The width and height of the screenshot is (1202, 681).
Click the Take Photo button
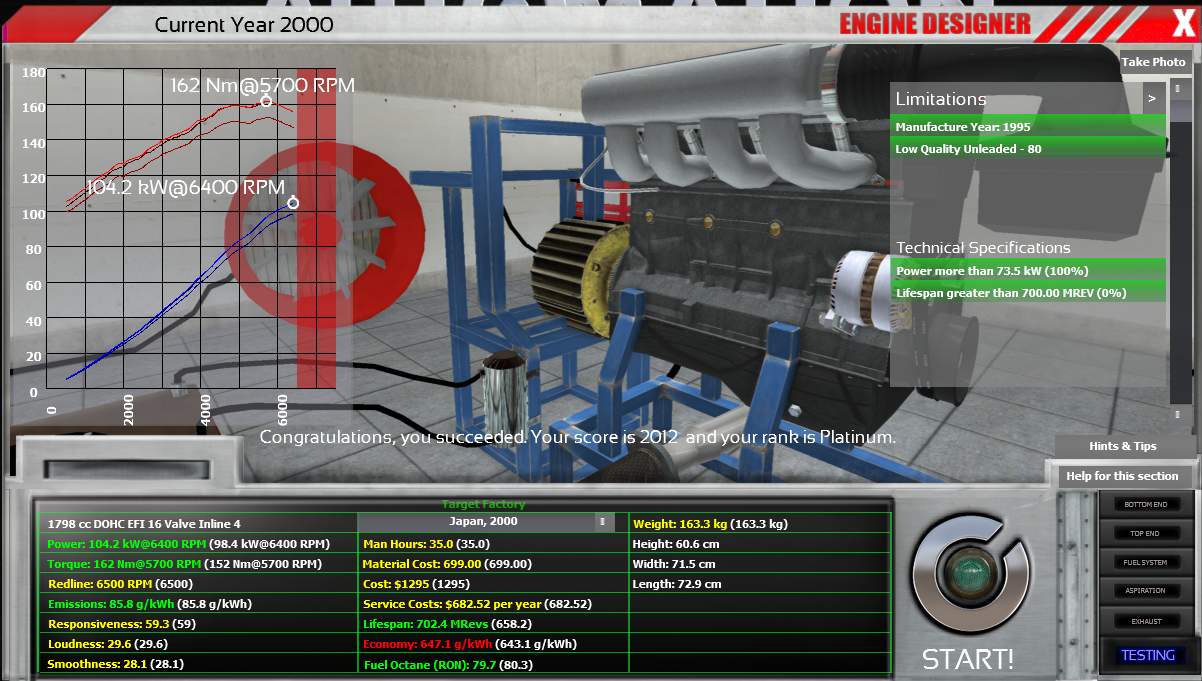[x=1153, y=62]
